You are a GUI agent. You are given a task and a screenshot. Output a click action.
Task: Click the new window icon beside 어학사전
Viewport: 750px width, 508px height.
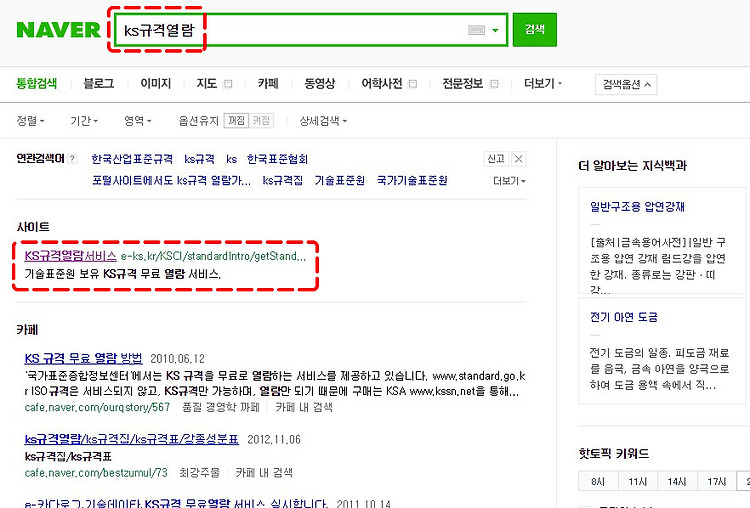[x=412, y=84]
